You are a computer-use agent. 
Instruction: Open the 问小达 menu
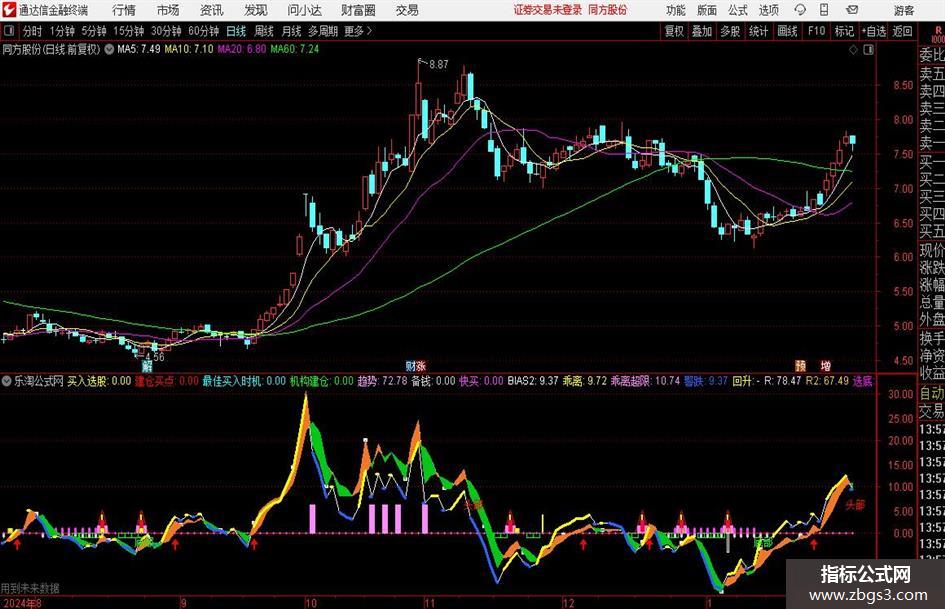[x=304, y=10]
